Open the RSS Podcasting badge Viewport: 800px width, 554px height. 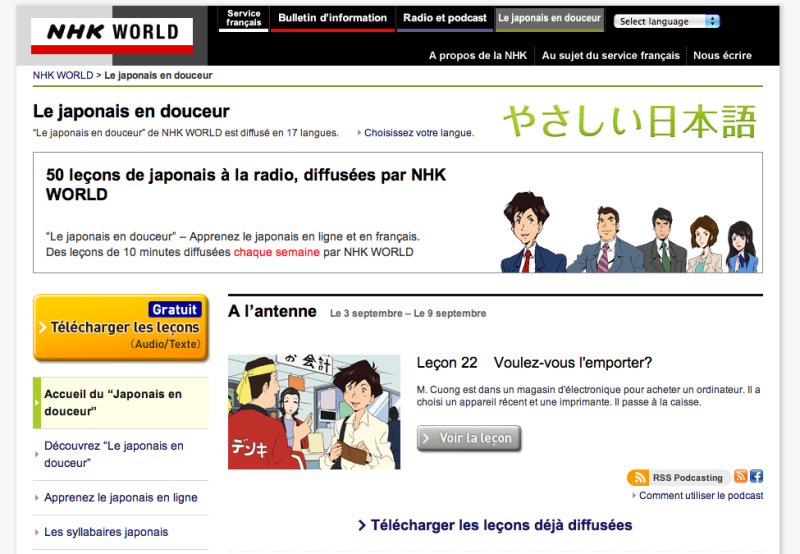coord(677,478)
